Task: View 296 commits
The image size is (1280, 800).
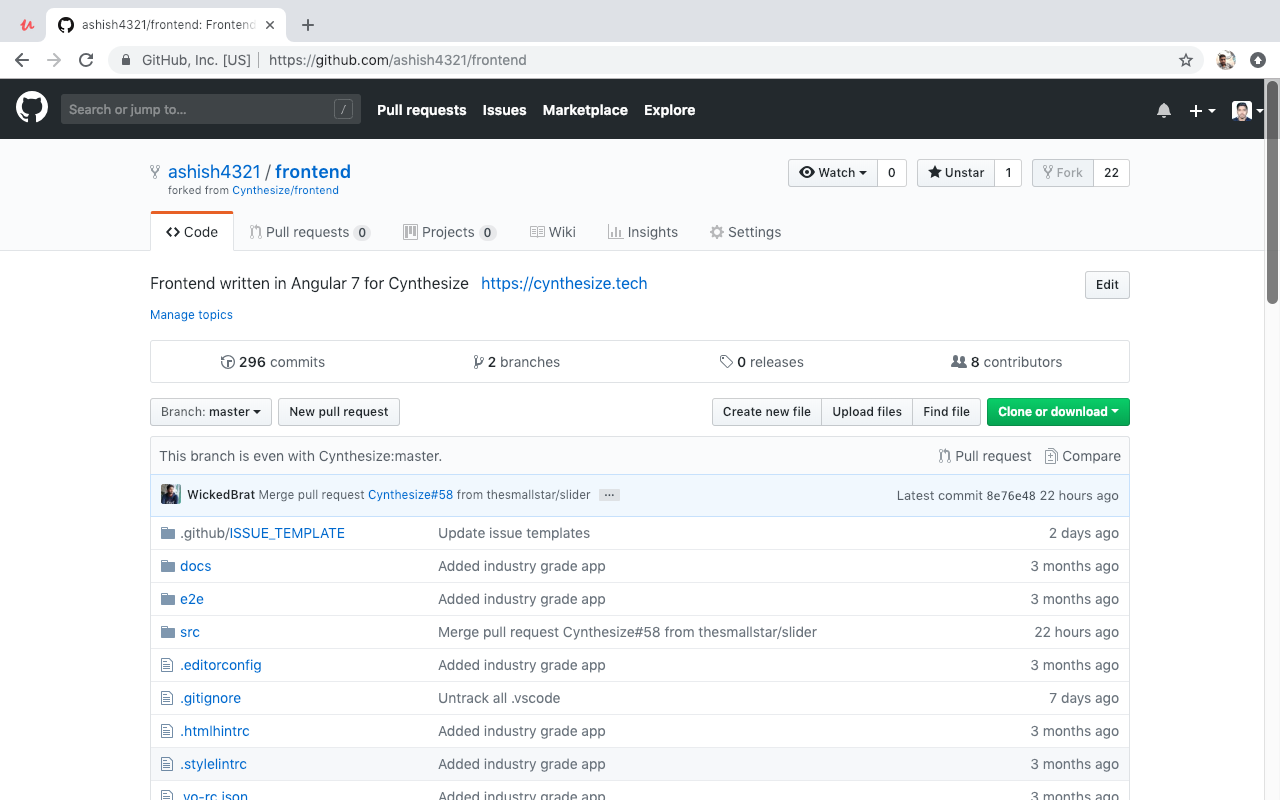Action: pos(272,362)
